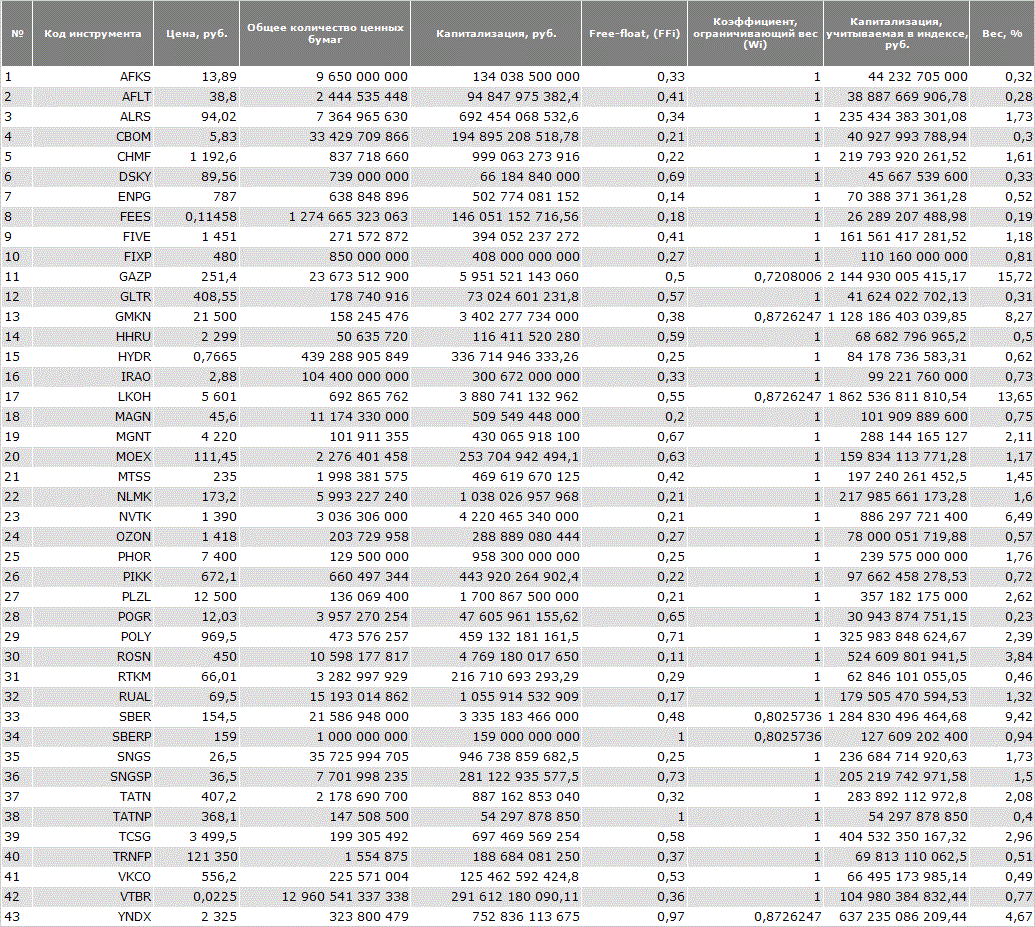Click the 'Free-float, (FFi)' column header
1035x927 pixels.
click(634, 34)
